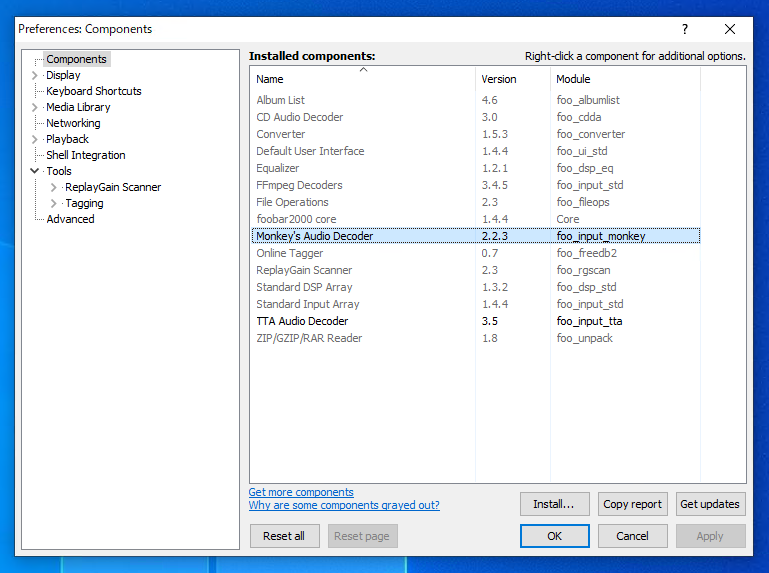Click the Install... button
The image size is (769, 573).
(555, 504)
